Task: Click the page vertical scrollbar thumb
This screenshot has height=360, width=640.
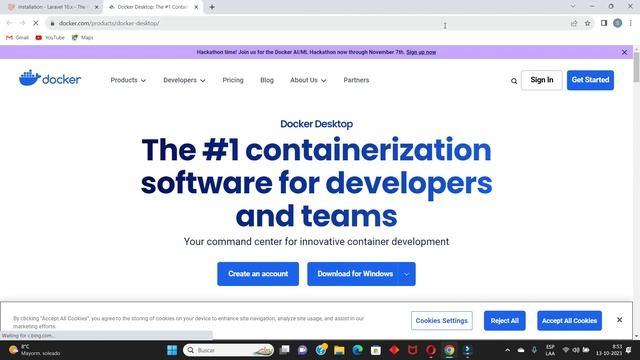Action: click(x=636, y=67)
